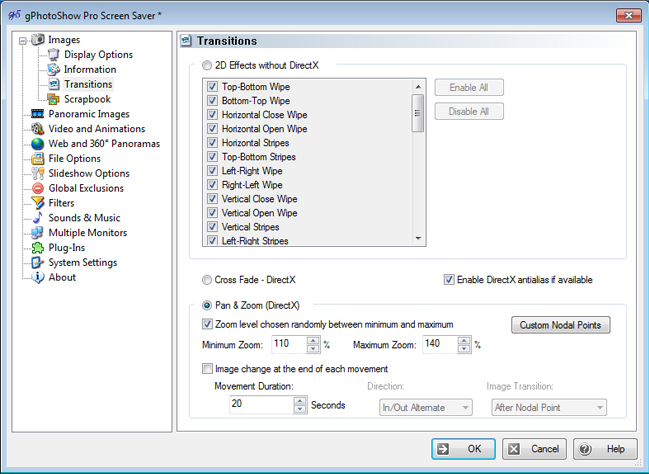Screen dimensions: 649x474
Task: Open the Direction dropdown
Action: [425, 407]
